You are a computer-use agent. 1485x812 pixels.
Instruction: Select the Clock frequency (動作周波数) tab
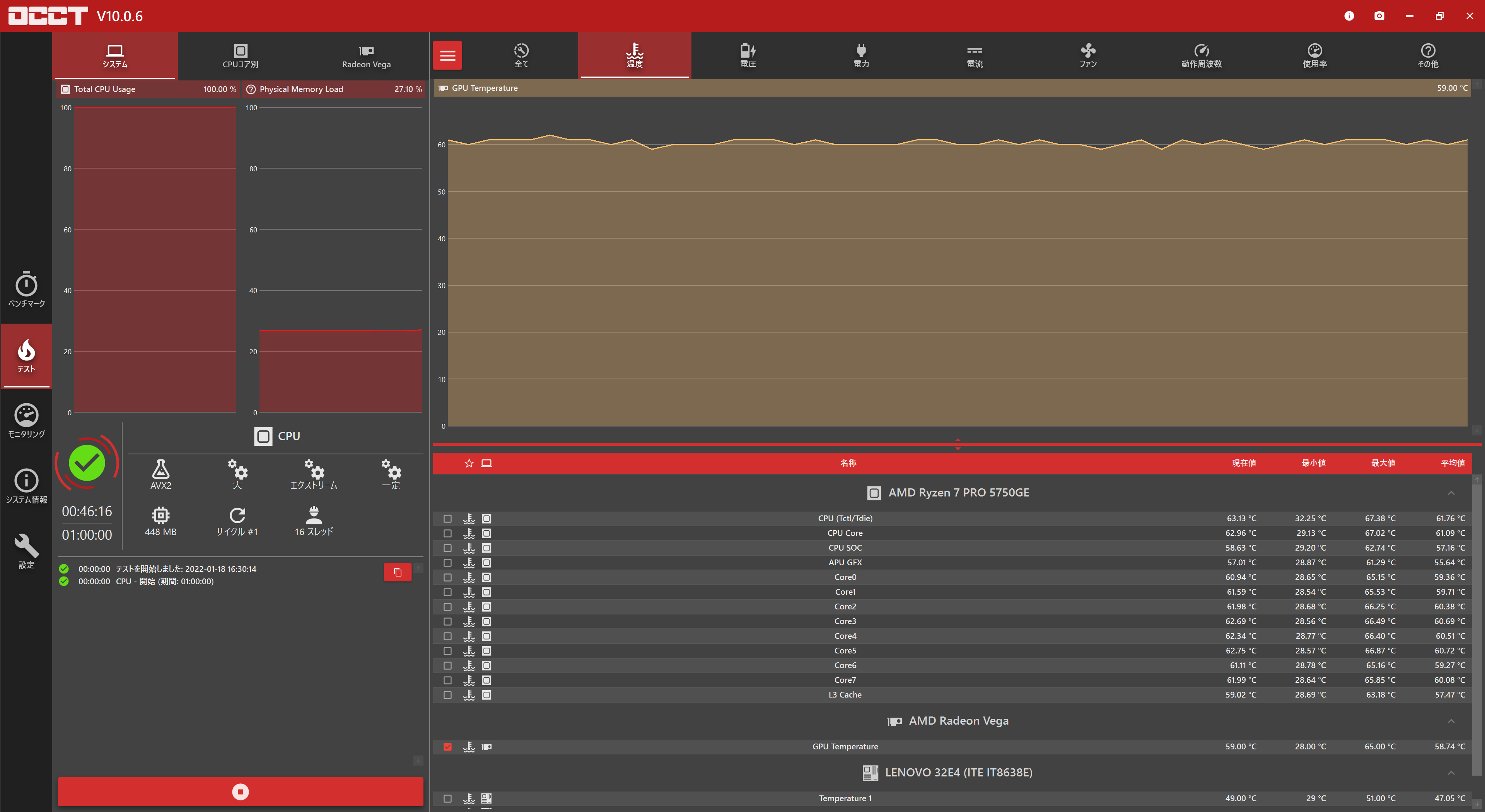[x=1202, y=55]
